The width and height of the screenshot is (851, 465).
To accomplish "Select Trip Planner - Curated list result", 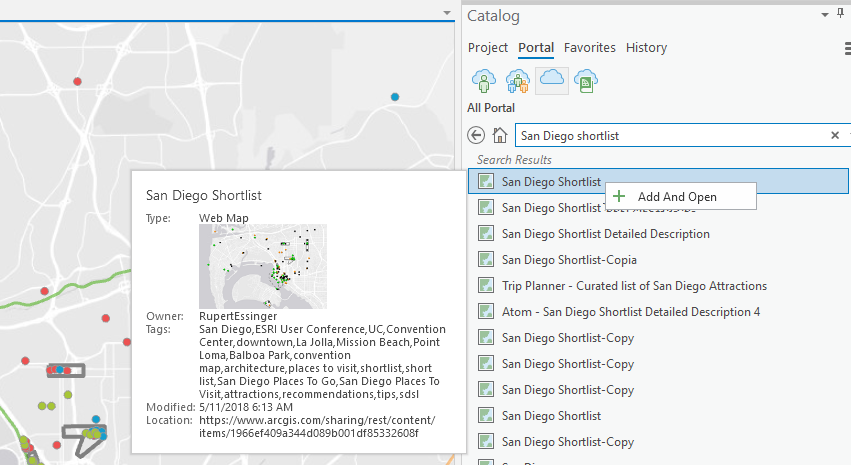I will pyautogui.click(x=634, y=286).
